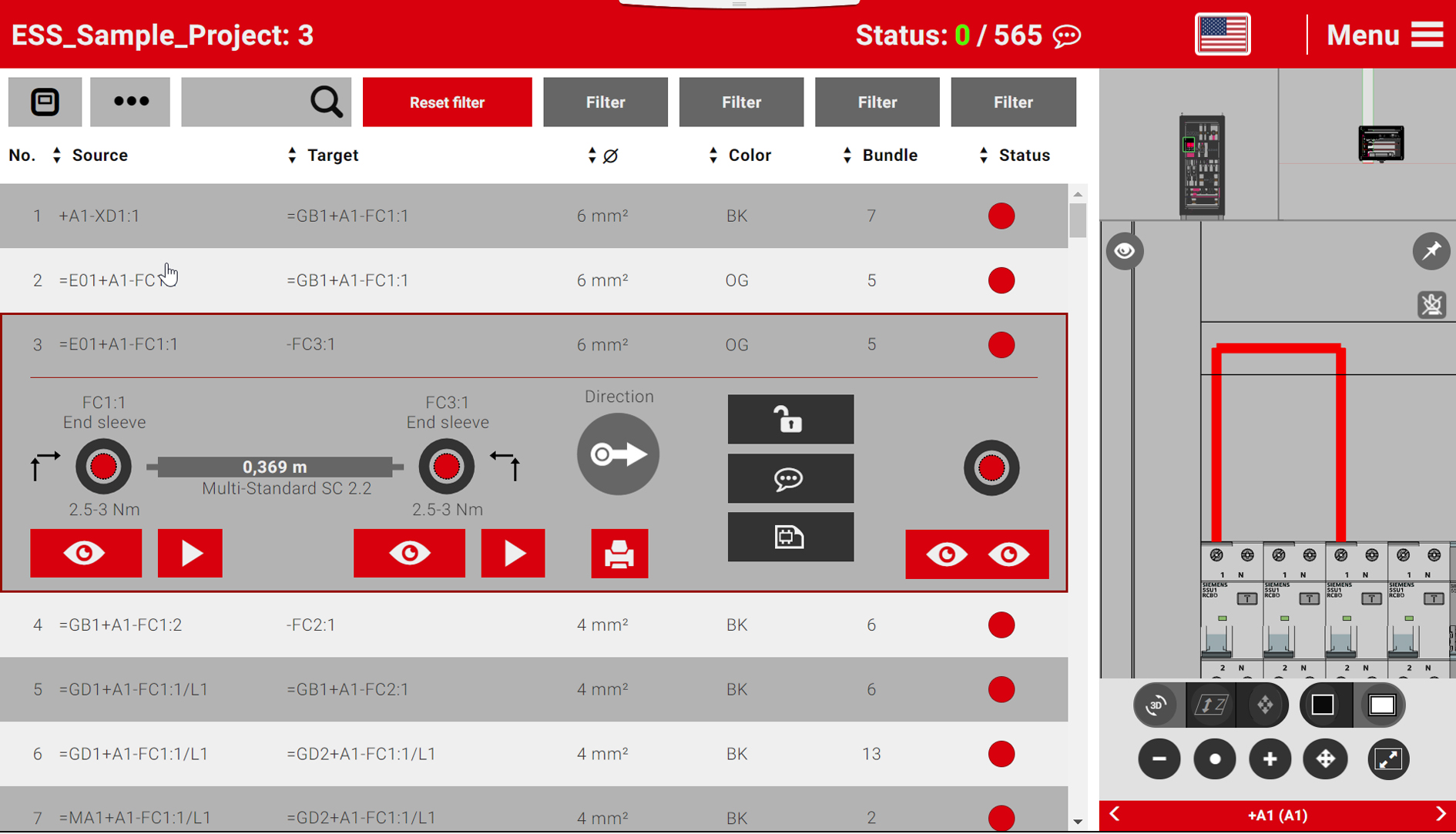Open the three dots more options menu
The height and width of the screenshot is (834, 1456).
[130, 102]
